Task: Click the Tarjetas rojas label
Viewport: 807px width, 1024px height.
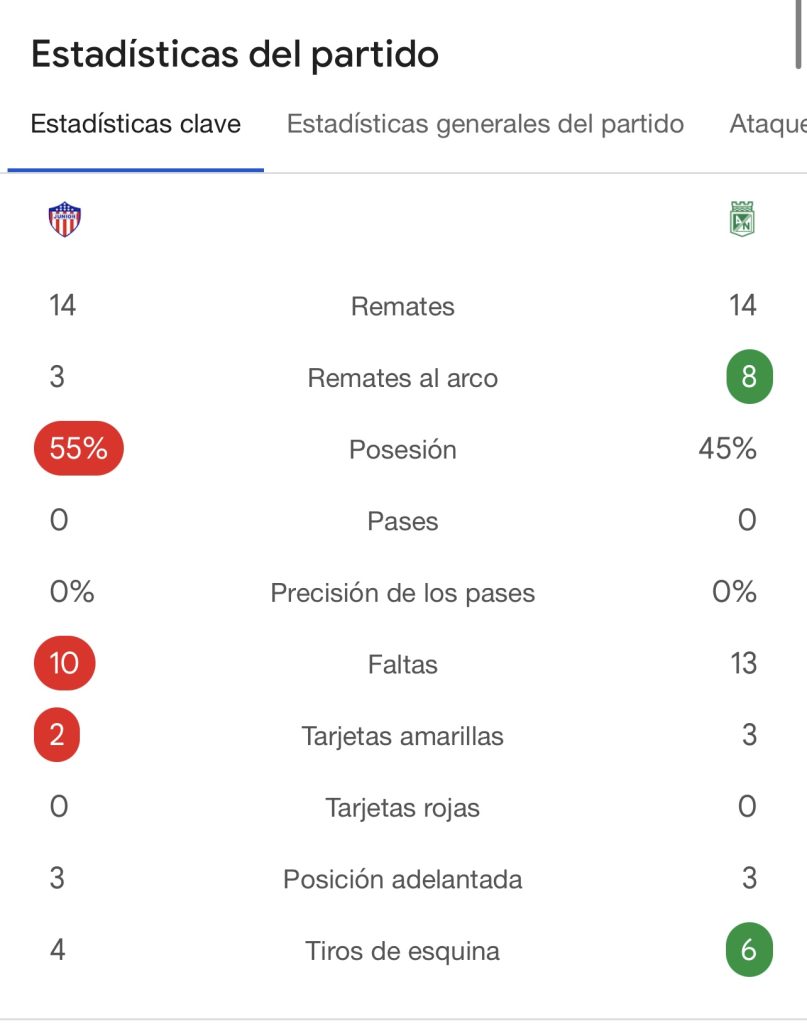Action: point(403,808)
